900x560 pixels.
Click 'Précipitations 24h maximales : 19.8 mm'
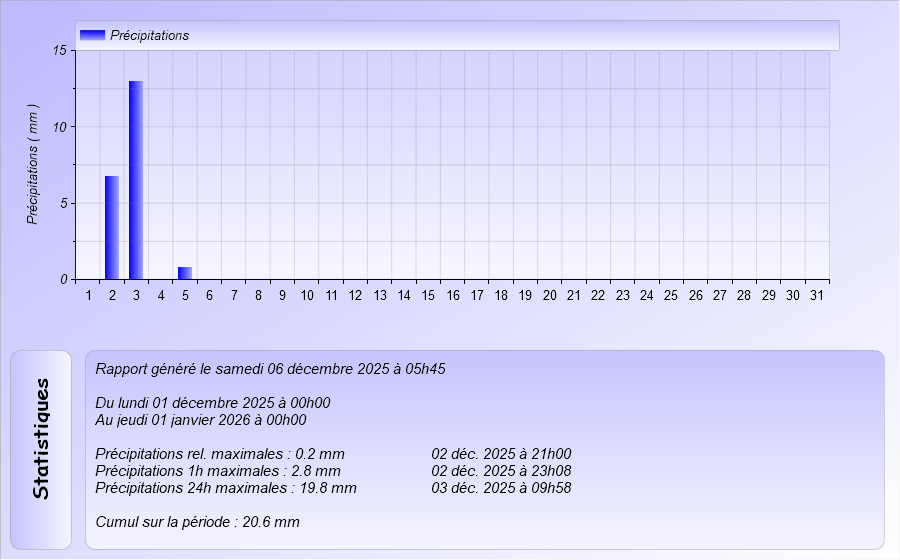point(225,488)
